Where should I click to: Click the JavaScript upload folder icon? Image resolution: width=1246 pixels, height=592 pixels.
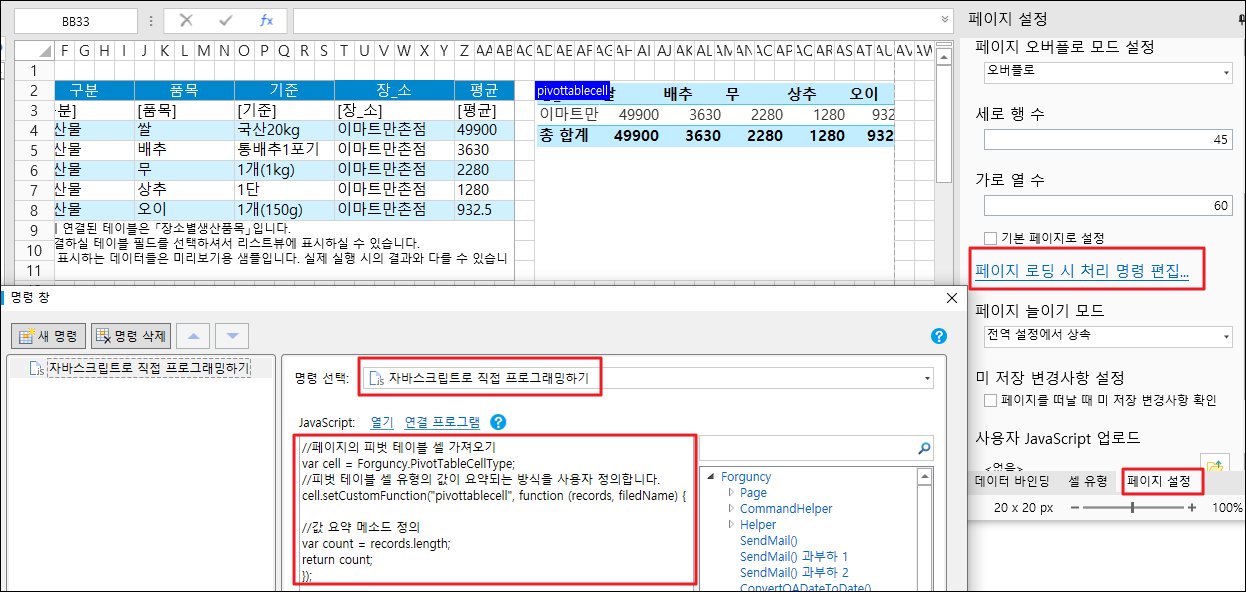[x=1214, y=465]
